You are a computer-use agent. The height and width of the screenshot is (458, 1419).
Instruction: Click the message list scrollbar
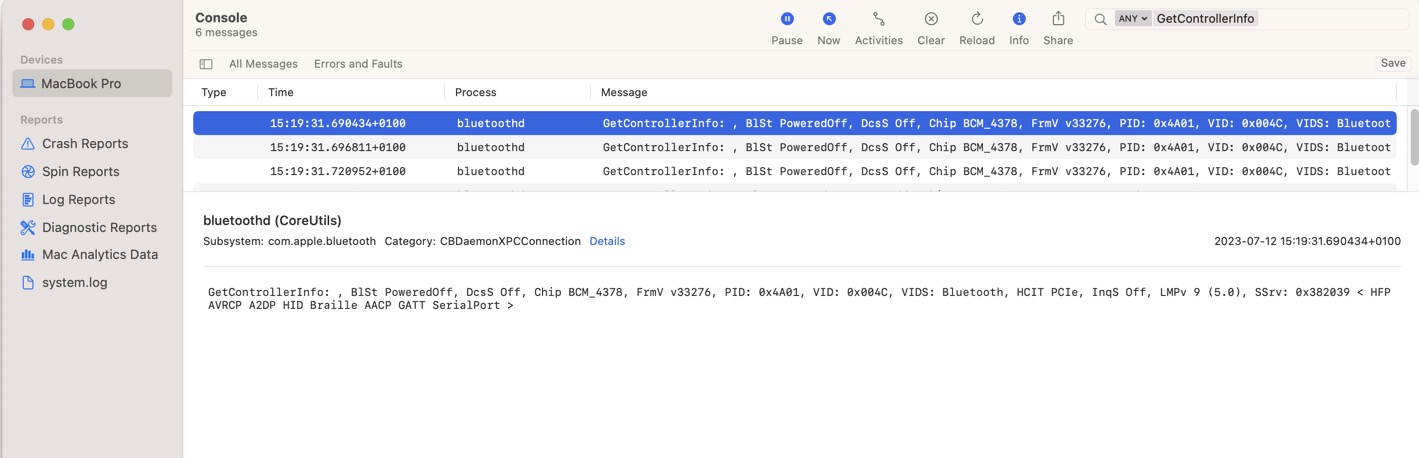pos(1413,136)
